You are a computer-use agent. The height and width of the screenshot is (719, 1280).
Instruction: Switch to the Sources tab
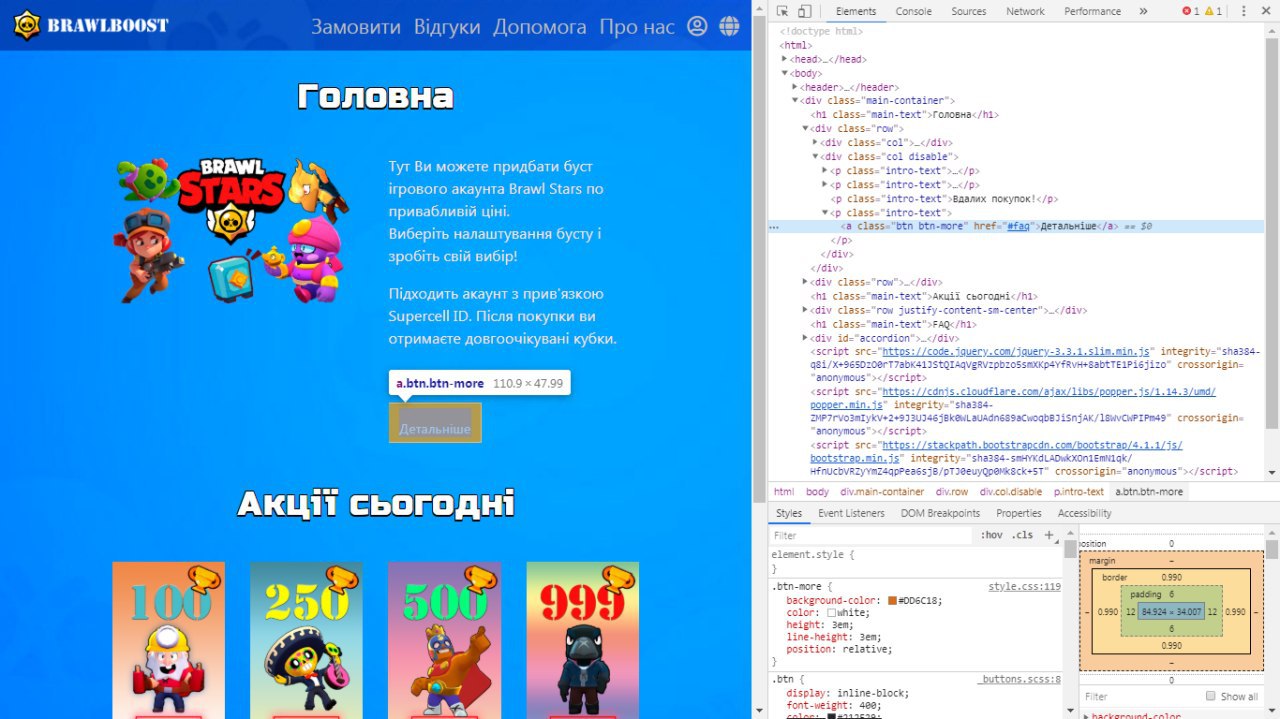968,11
